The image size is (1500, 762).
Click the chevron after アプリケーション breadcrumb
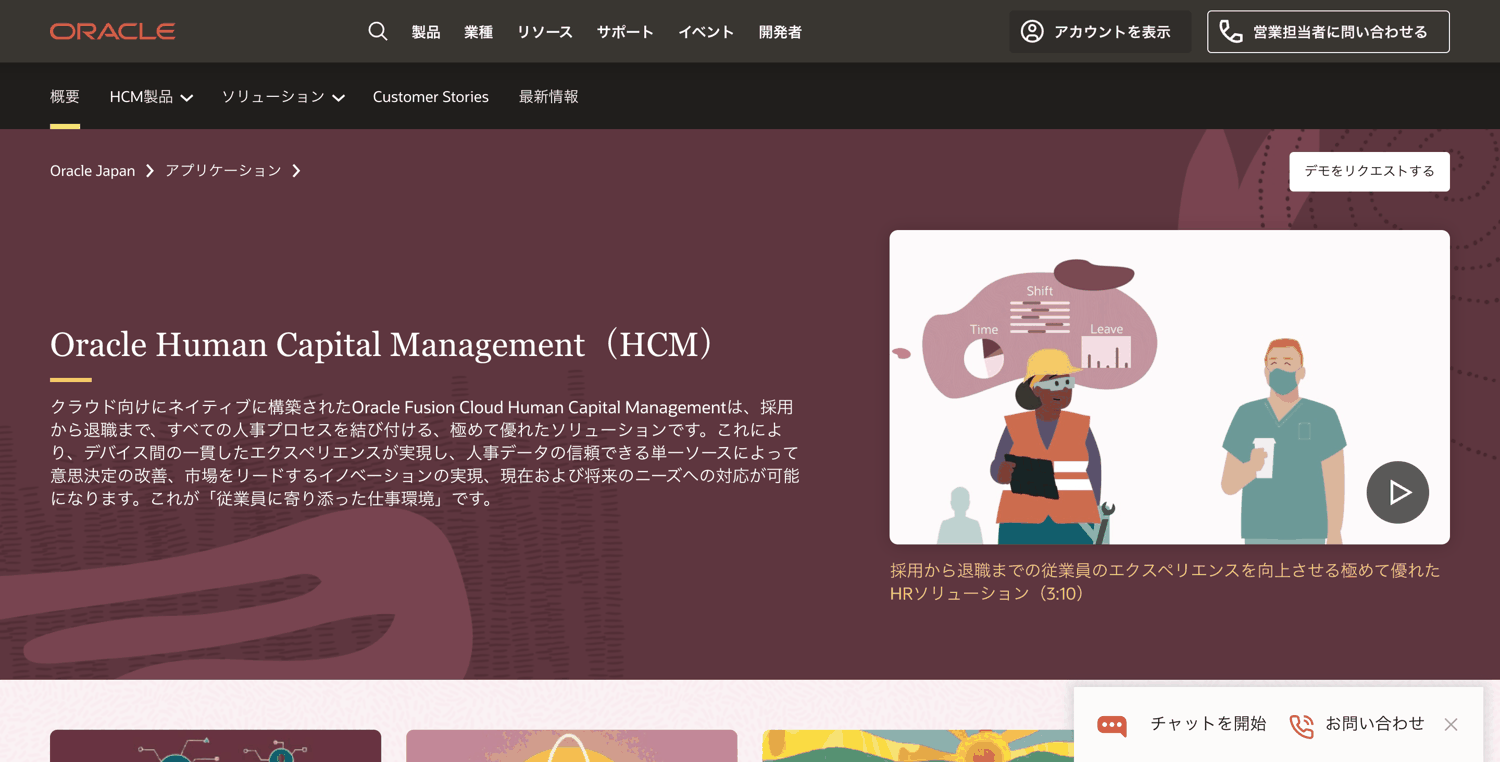pos(296,171)
